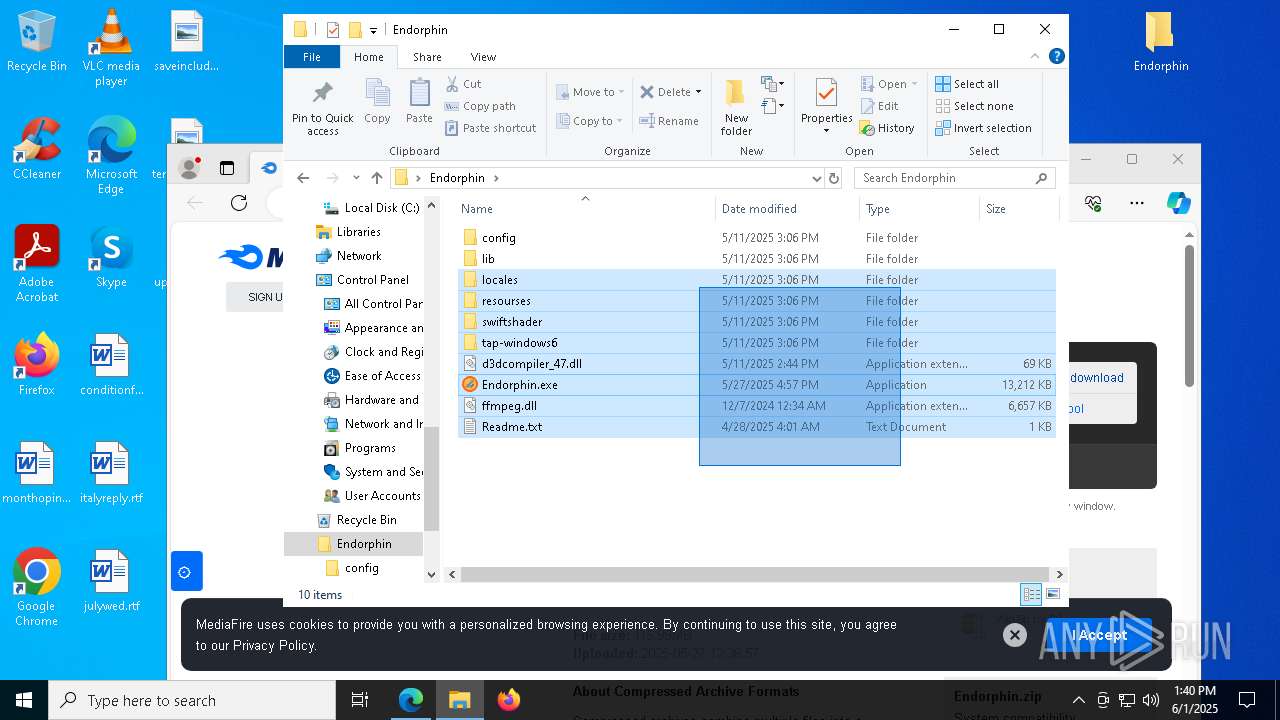Screen dimensions: 1280x720
Task: Go up one folder level arrow
Action: point(376,178)
